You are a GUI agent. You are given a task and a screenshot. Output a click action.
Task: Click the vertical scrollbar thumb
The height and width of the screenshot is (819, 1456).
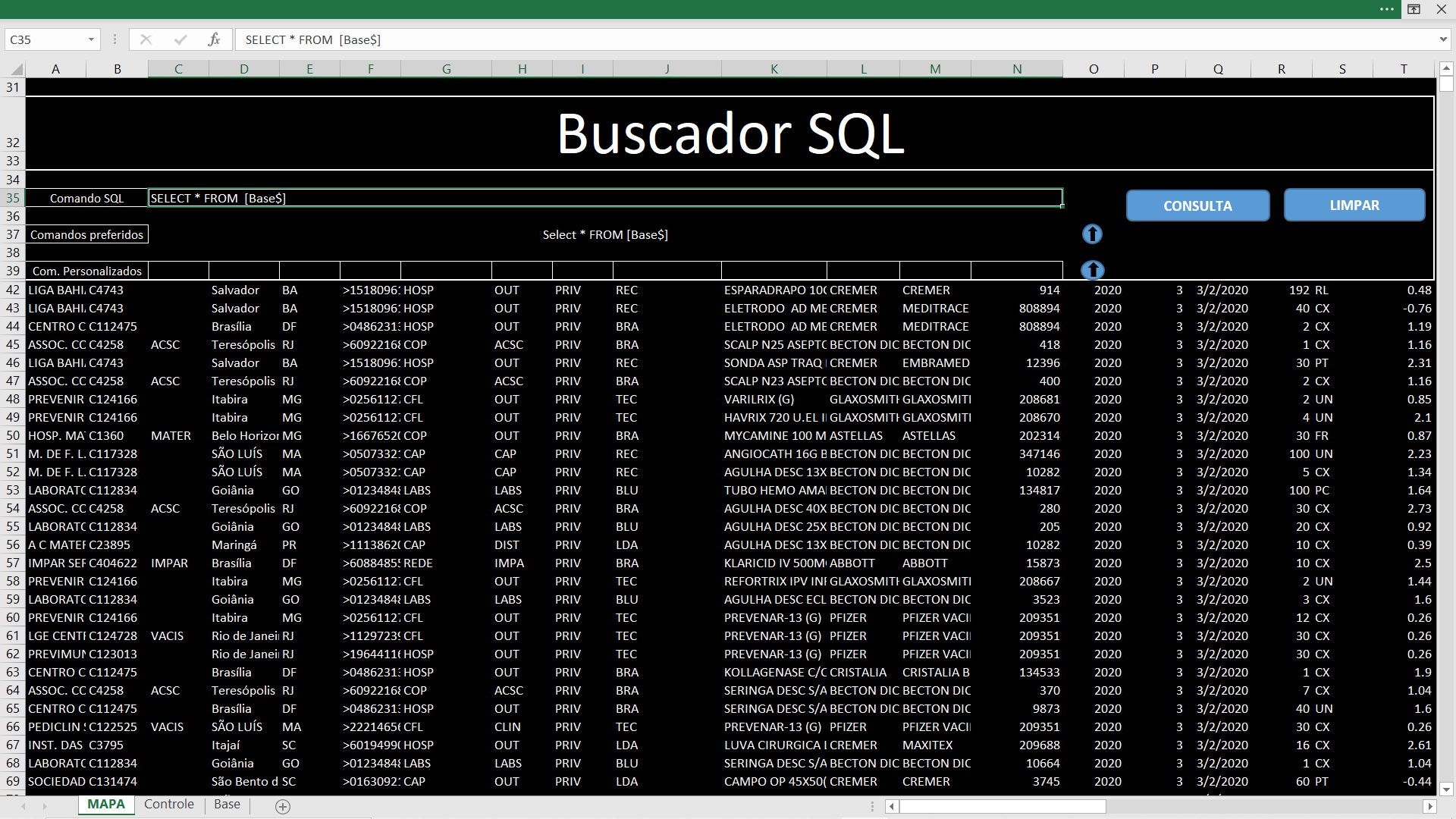coord(1446,84)
